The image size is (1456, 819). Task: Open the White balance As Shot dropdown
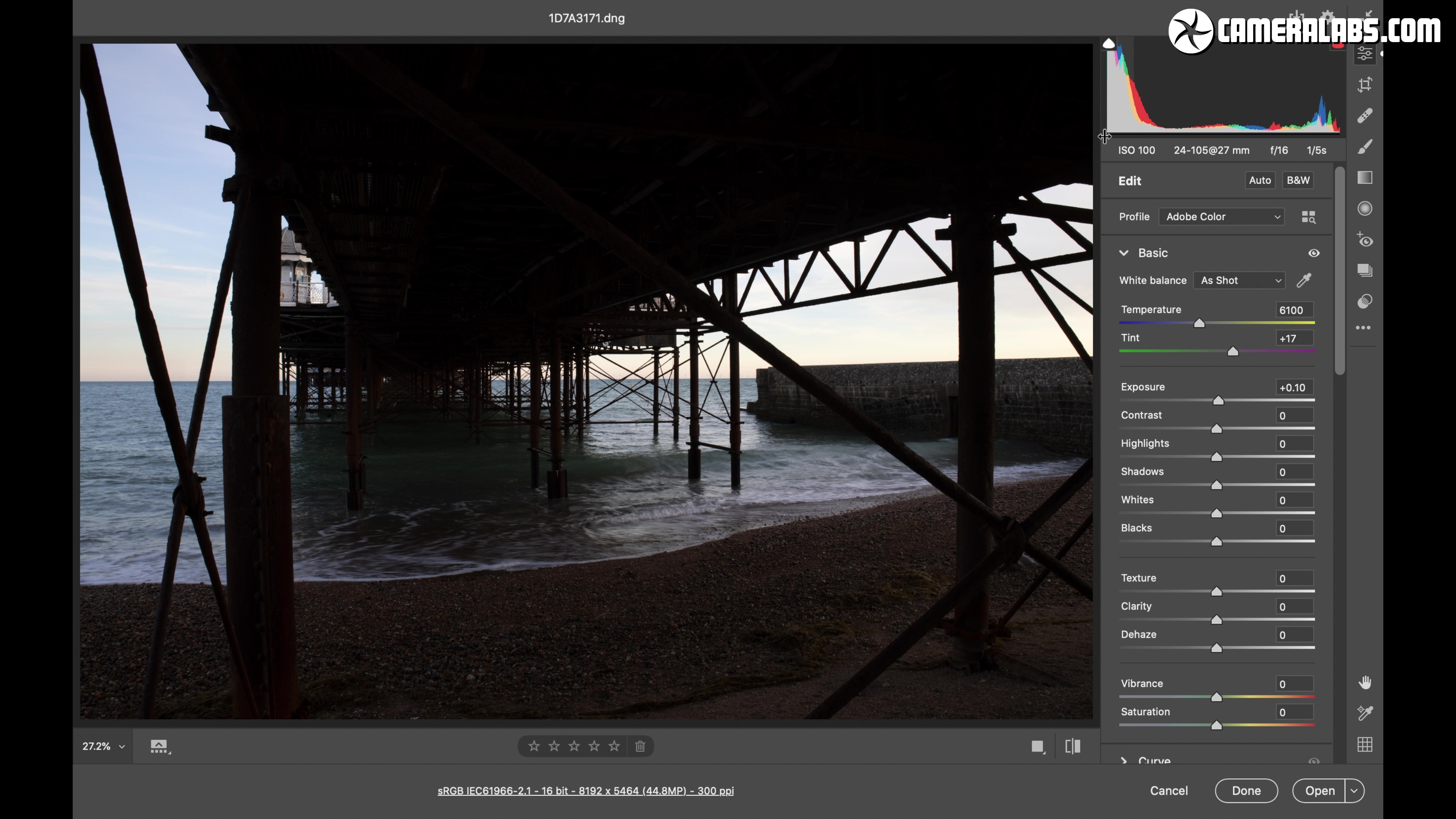[1239, 280]
